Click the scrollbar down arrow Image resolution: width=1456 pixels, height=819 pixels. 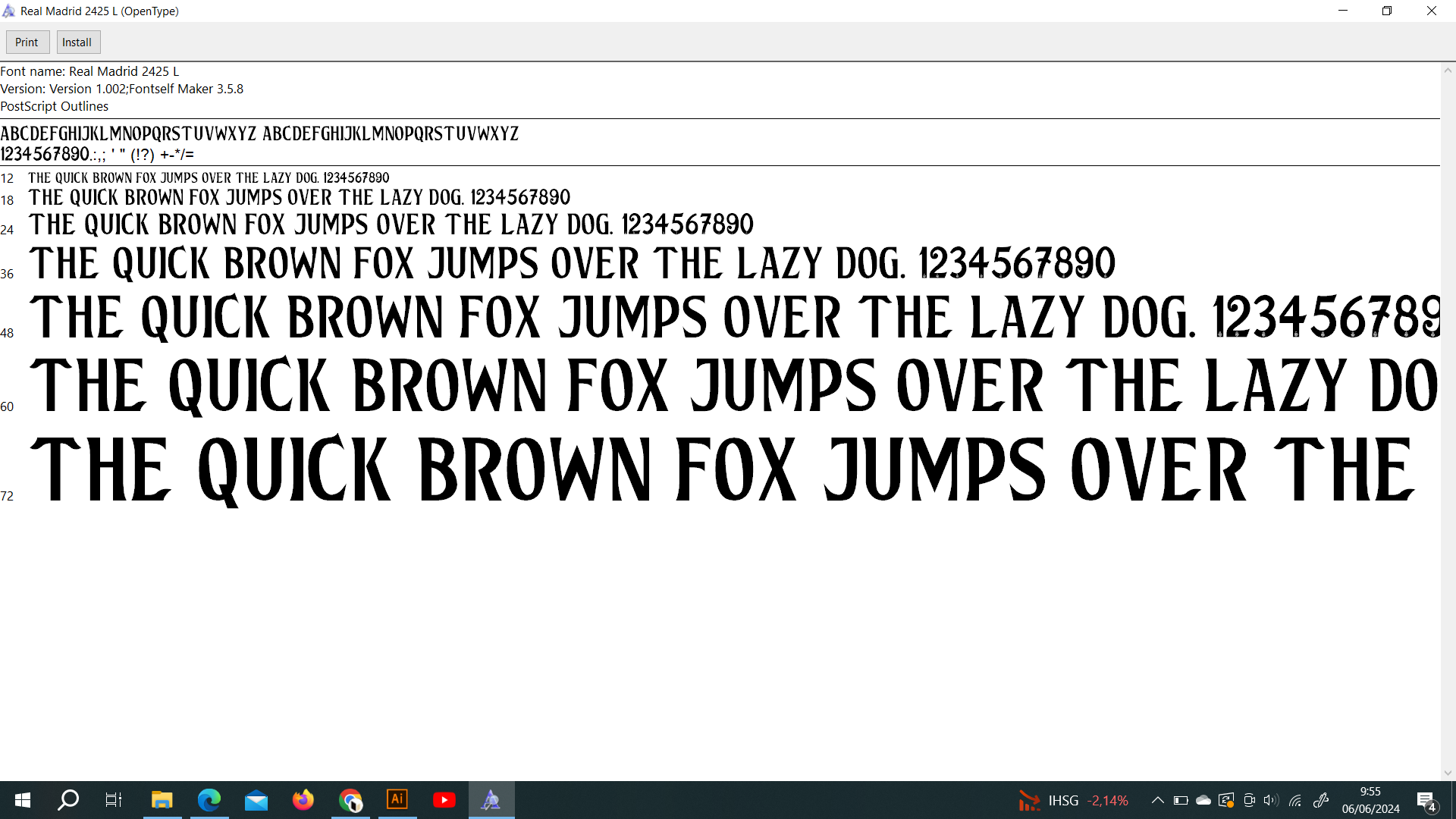pos(1448,773)
